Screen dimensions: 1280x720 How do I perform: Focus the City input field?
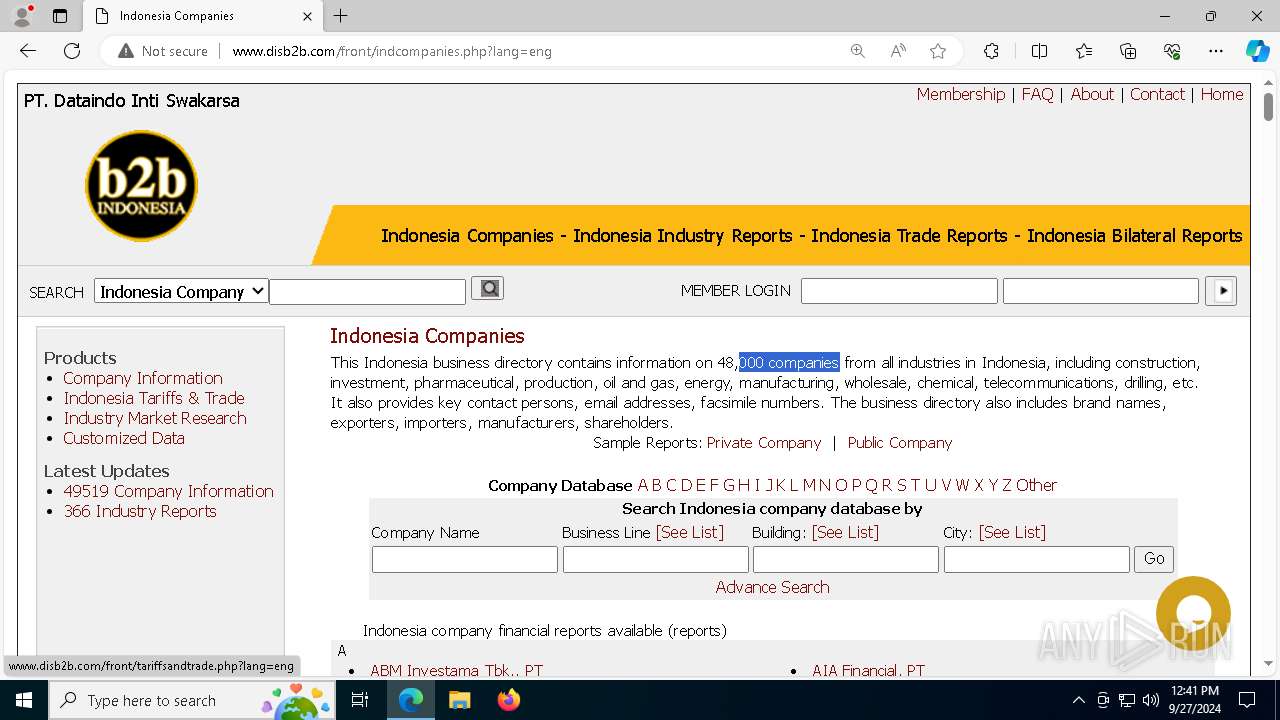click(x=1037, y=559)
